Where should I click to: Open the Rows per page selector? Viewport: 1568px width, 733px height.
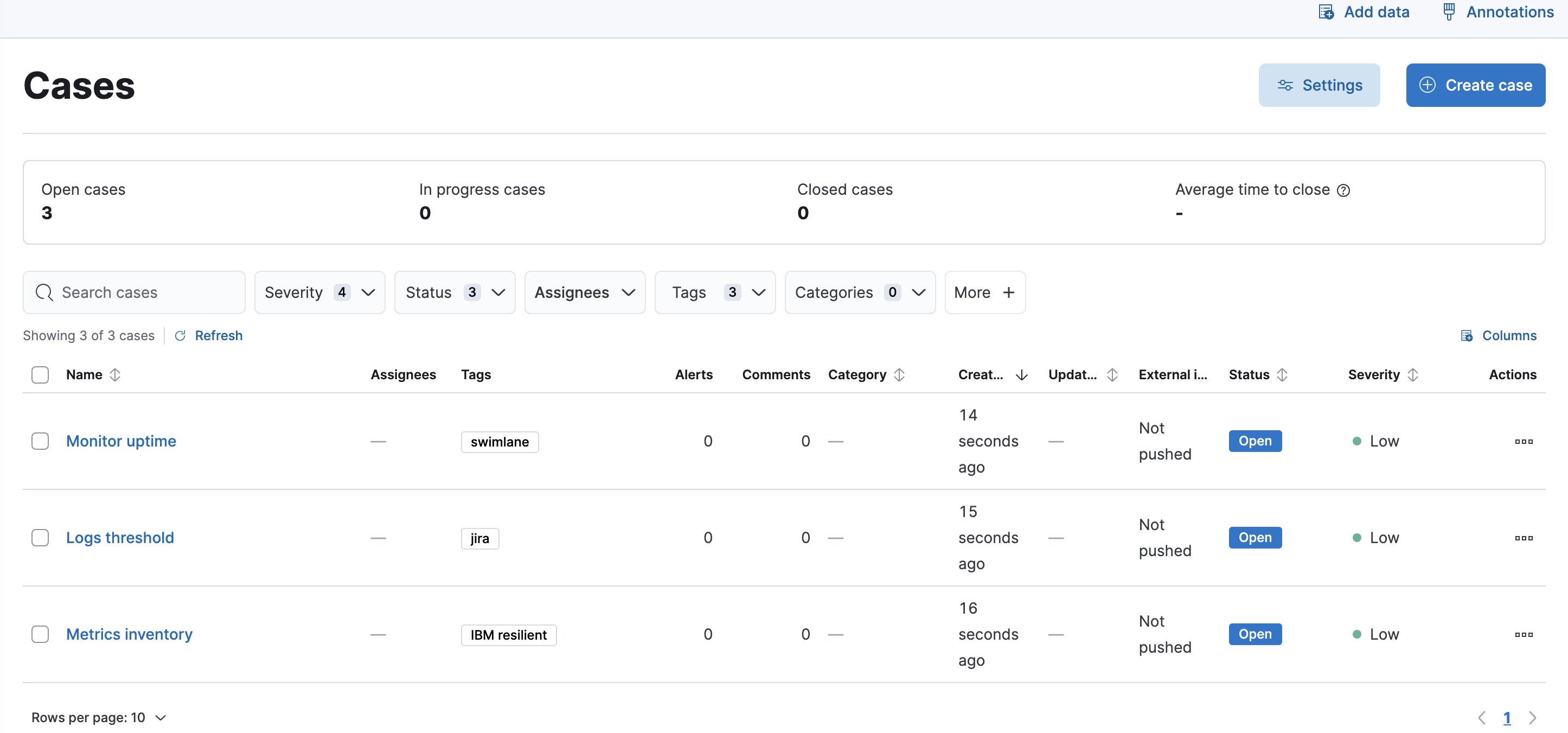pos(99,717)
